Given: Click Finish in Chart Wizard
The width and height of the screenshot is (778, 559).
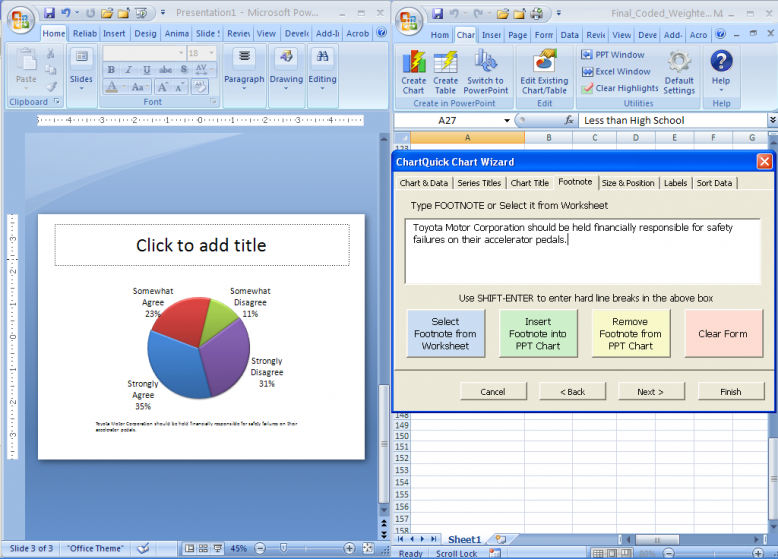Looking at the screenshot, I should (731, 391).
